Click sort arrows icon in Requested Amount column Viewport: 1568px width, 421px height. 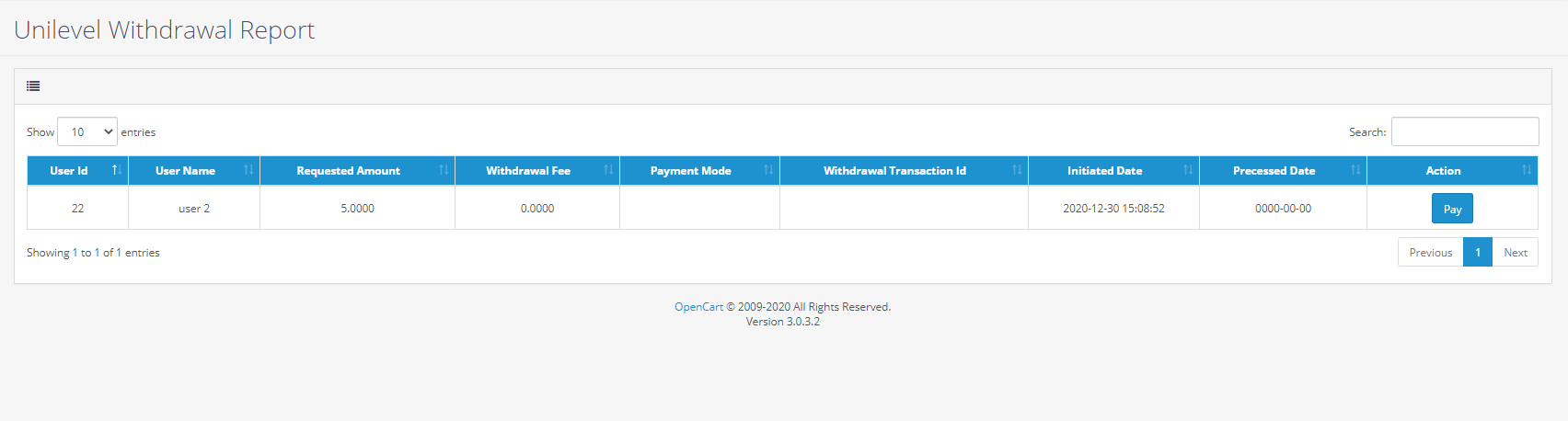[444, 170]
